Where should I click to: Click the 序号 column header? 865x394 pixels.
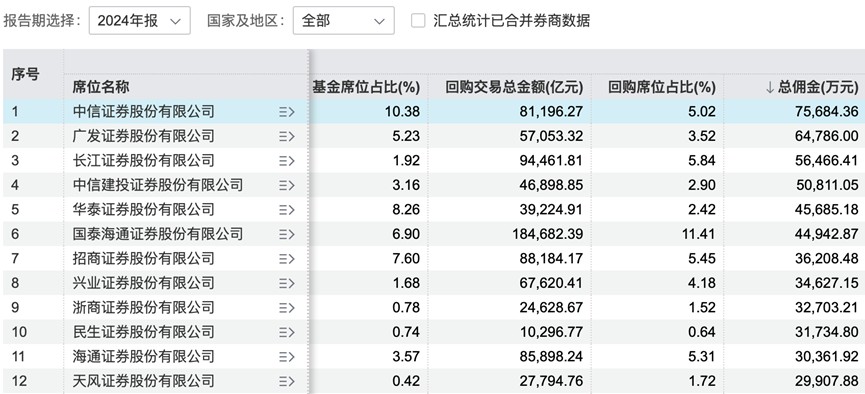[25, 74]
